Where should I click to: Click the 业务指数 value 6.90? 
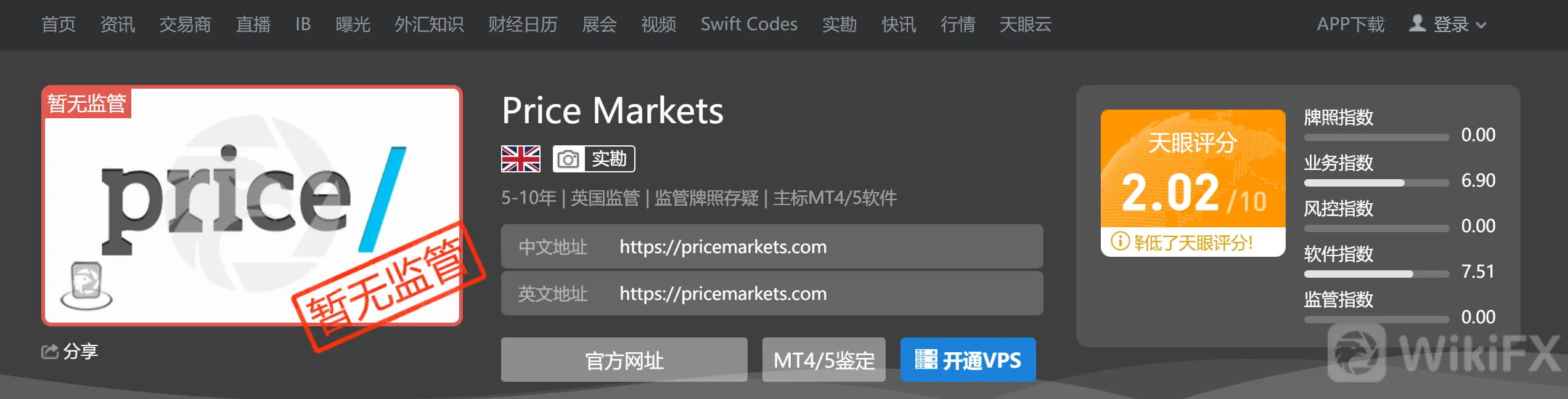pyautogui.click(x=1478, y=180)
